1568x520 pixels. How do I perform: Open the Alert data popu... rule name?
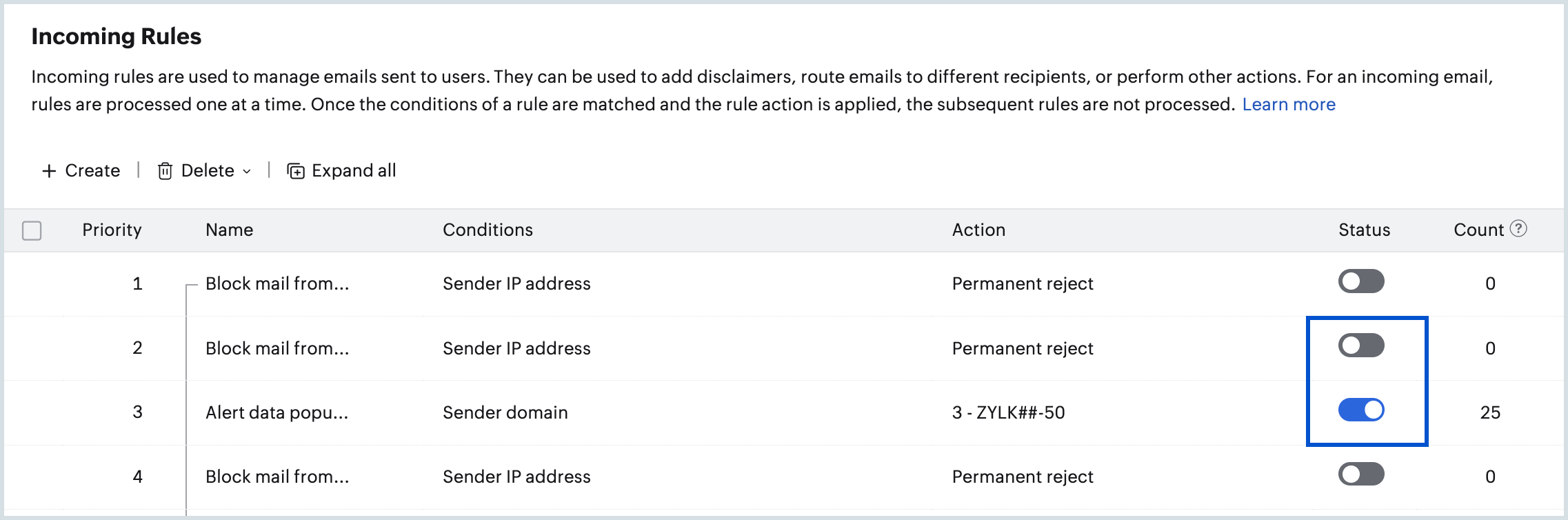pos(277,412)
